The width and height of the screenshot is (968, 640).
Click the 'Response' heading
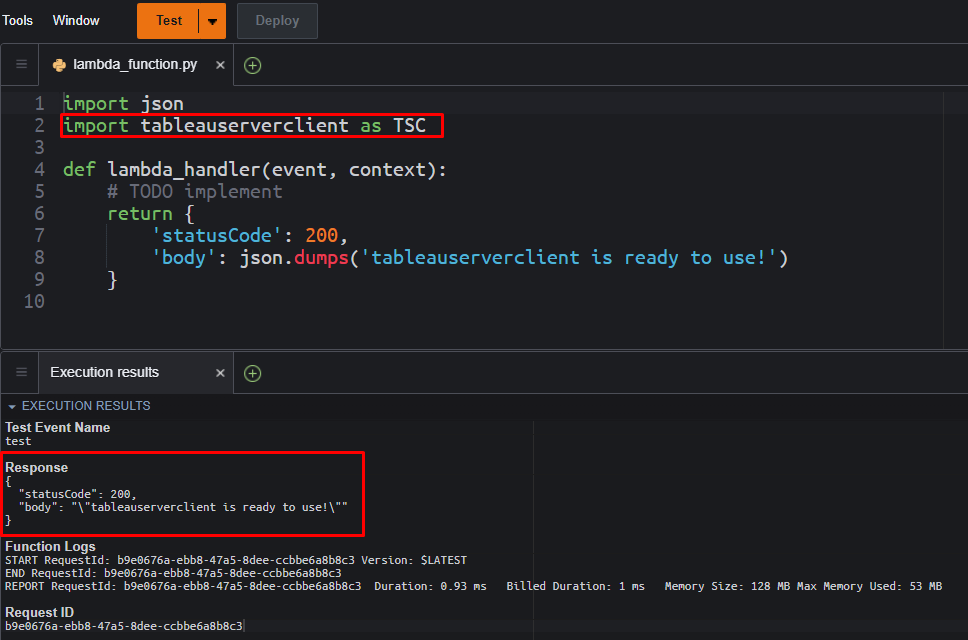[36, 467]
